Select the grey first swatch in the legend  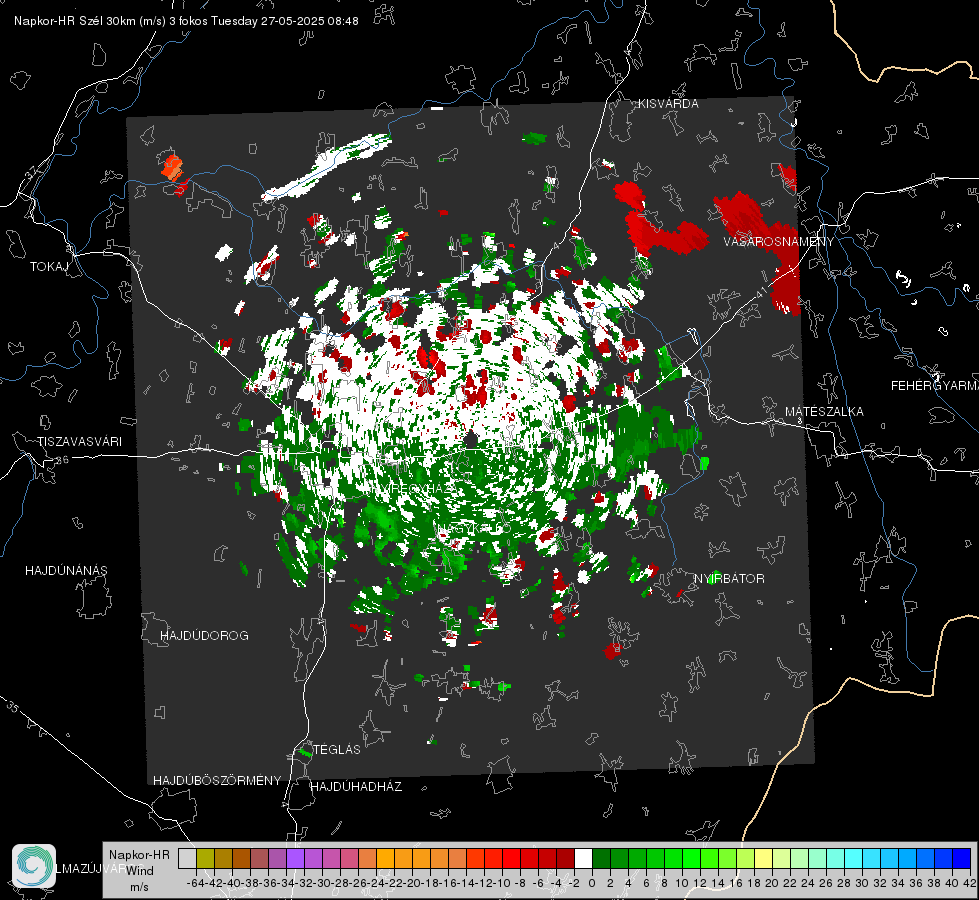click(187, 858)
